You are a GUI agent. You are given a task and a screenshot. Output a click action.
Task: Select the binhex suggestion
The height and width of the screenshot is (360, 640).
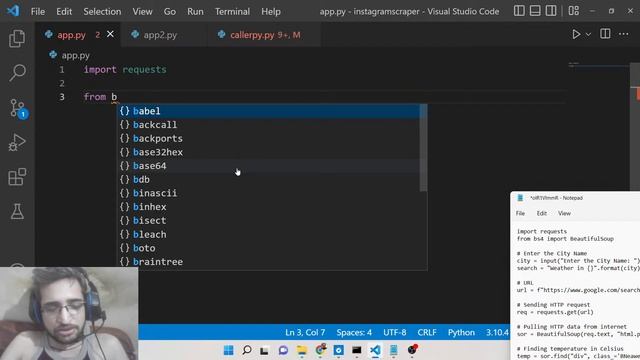coord(269,207)
